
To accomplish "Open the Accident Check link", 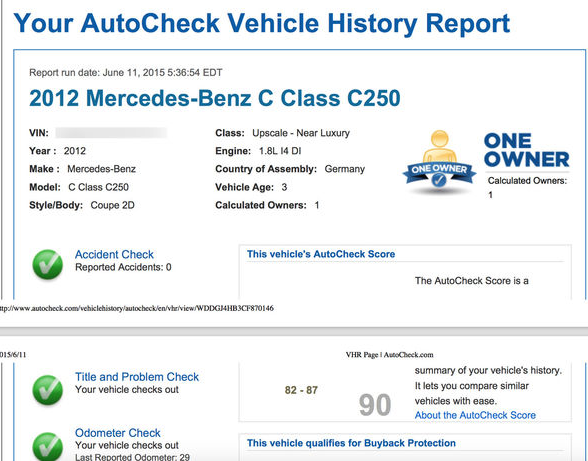I will click(x=114, y=254).
